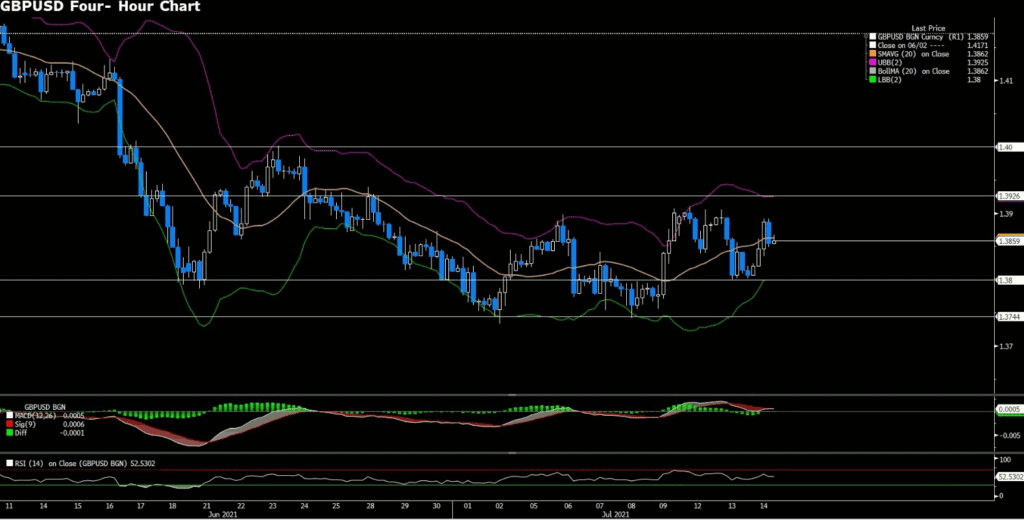This screenshot has width=1024, height=520.
Task: Click the 52.5302 RSI value tag
Action: [1010, 478]
